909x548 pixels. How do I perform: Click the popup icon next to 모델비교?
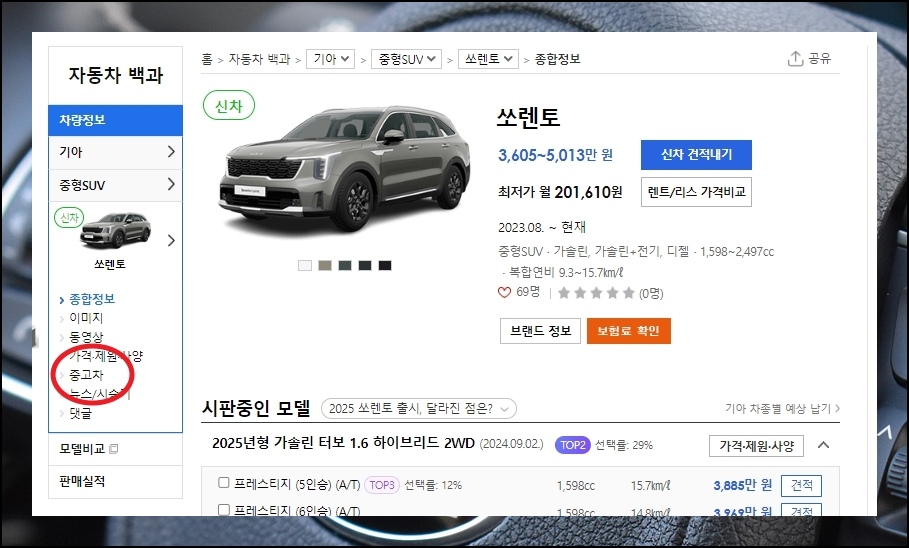coord(114,449)
